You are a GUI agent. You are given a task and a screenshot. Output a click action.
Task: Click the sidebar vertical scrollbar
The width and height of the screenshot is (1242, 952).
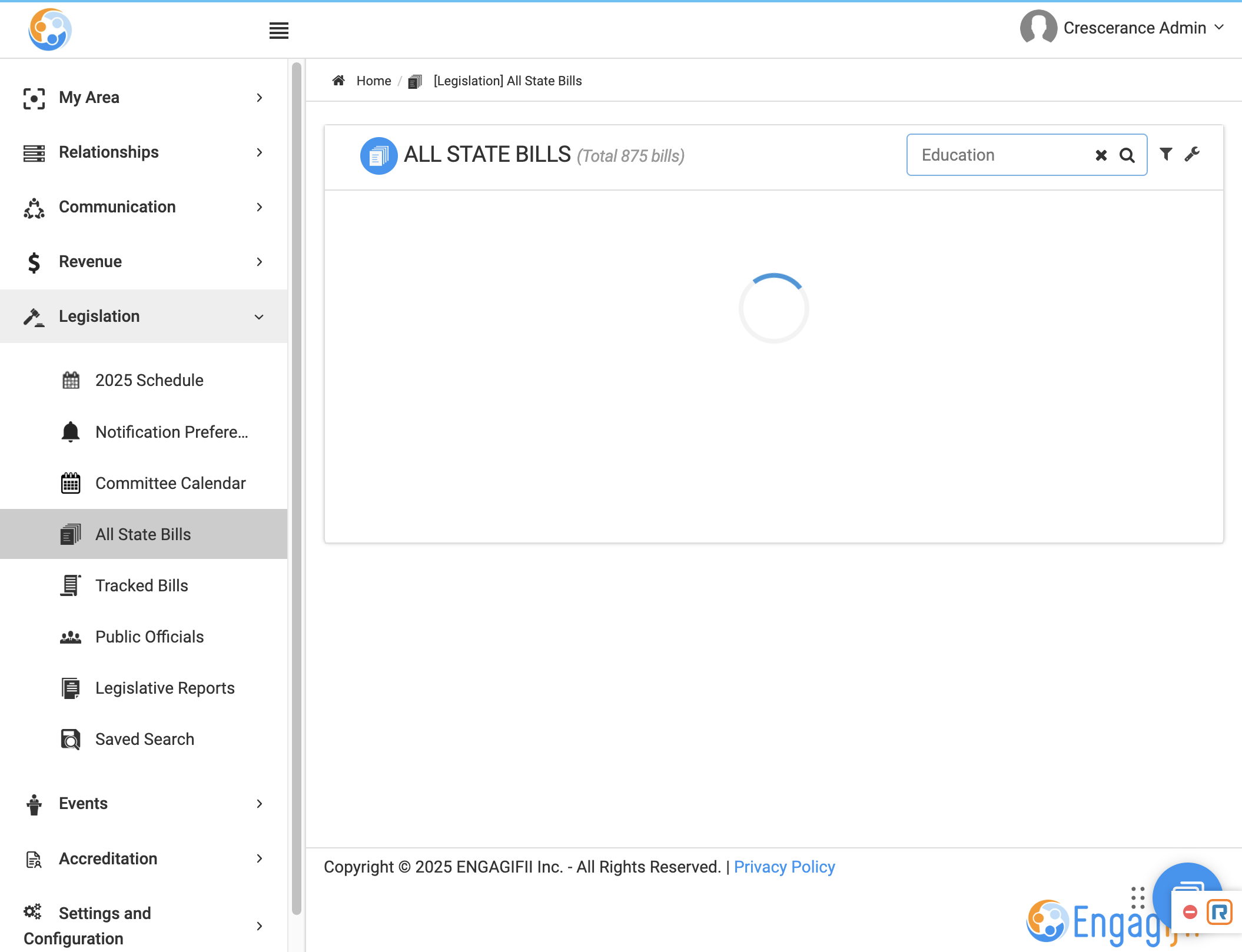(x=296, y=488)
